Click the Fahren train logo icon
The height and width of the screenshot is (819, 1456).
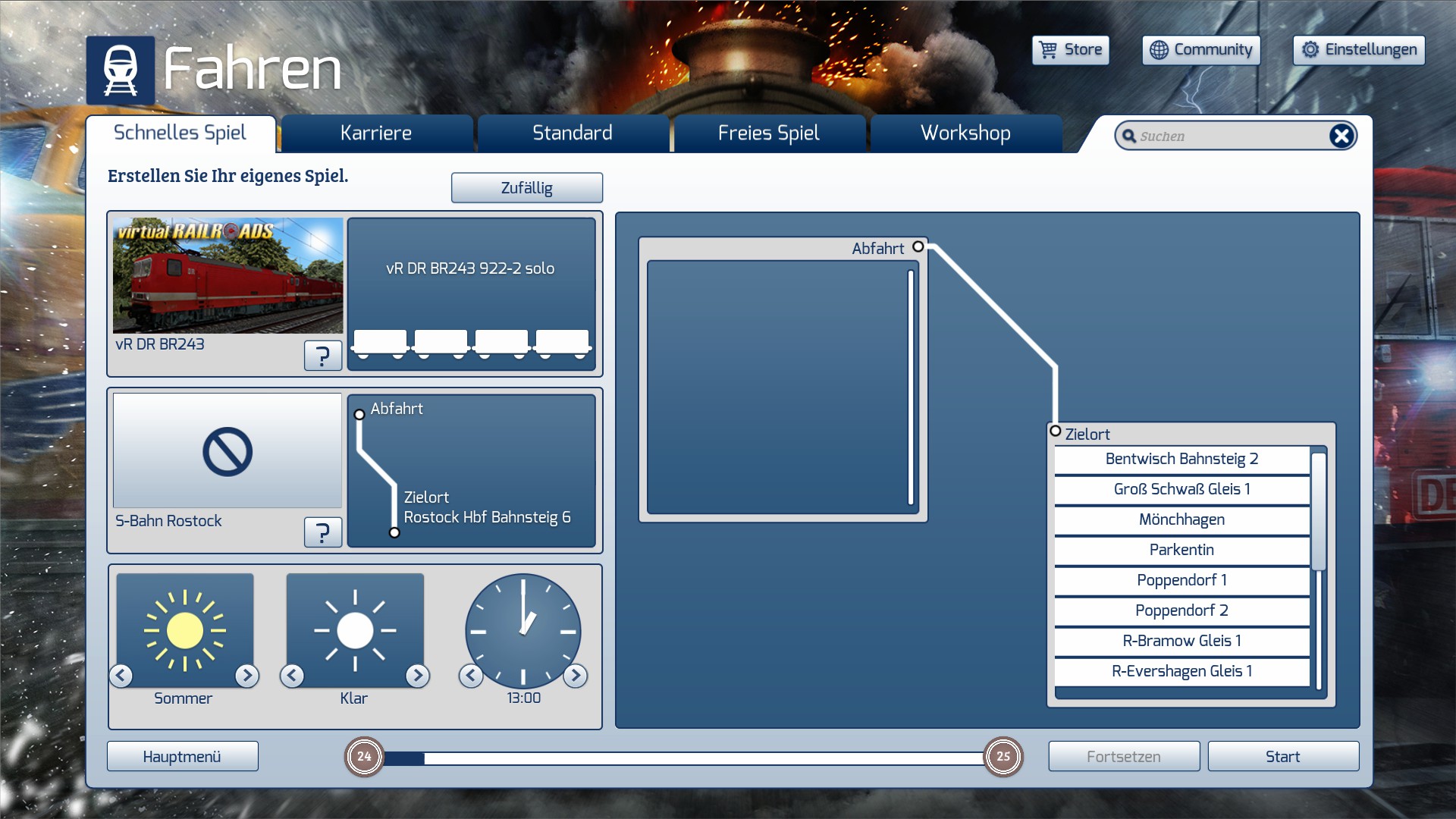click(x=121, y=70)
